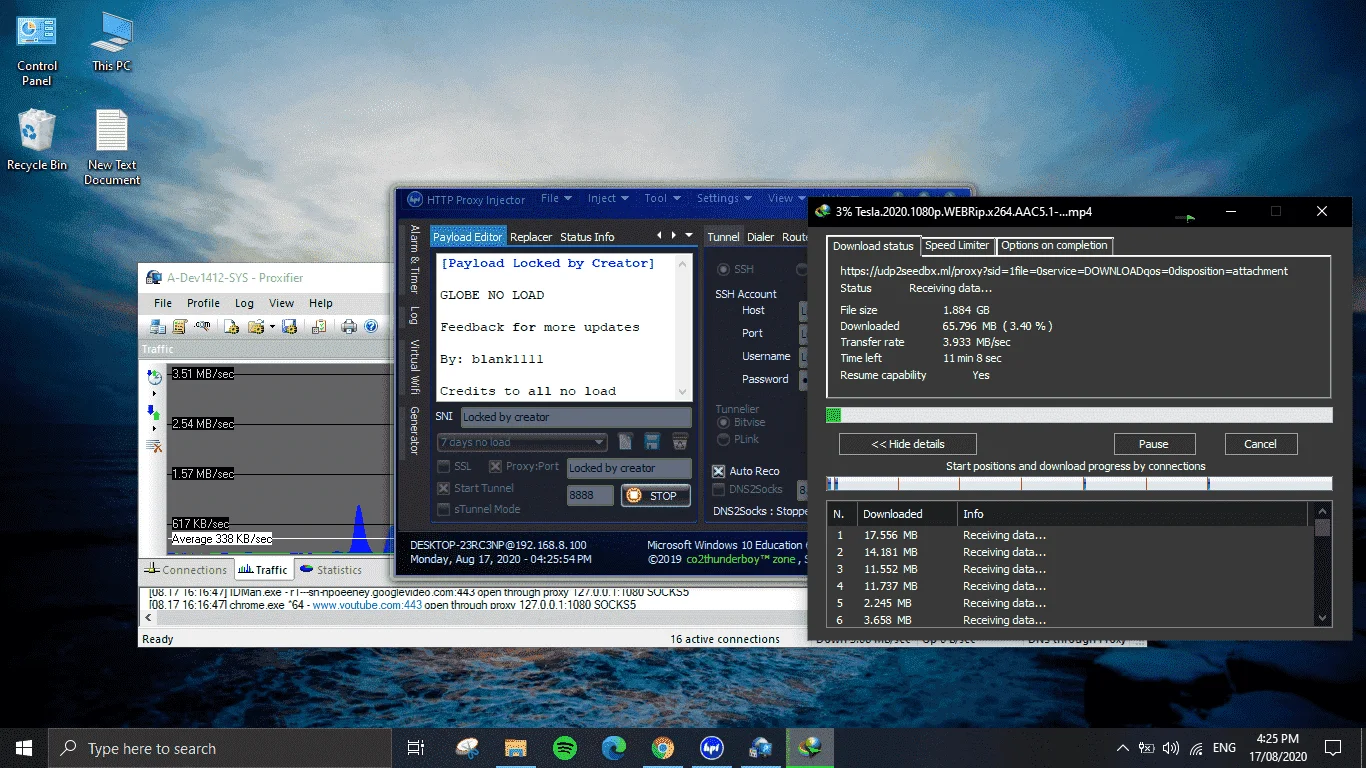Click the blue floppy save icon in HTTP Proxy Injector
Image resolution: width=1366 pixels, height=768 pixels.
[652, 441]
